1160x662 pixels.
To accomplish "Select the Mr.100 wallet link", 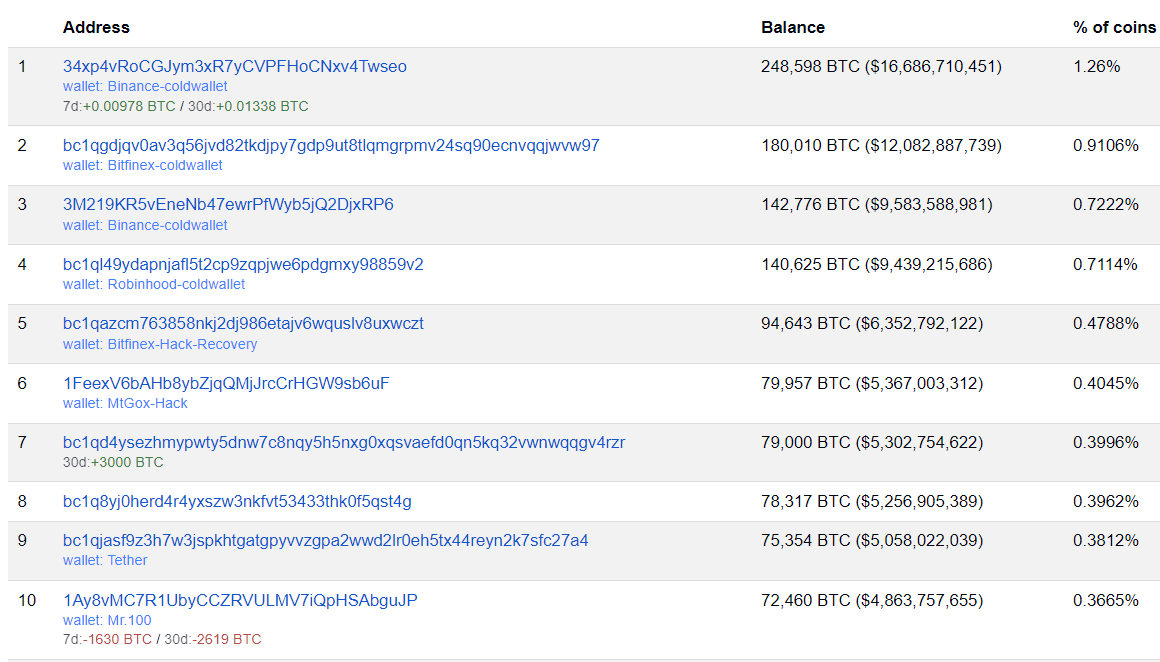I will point(129,620).
